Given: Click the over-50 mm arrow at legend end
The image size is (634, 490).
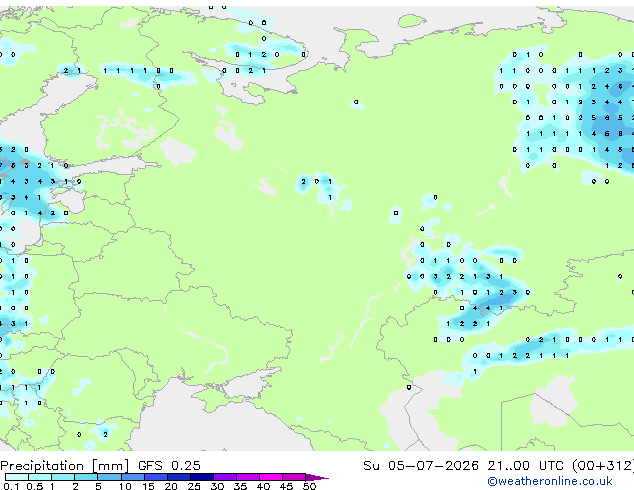Looking at the screenshot, I should [x=317, y=477].
